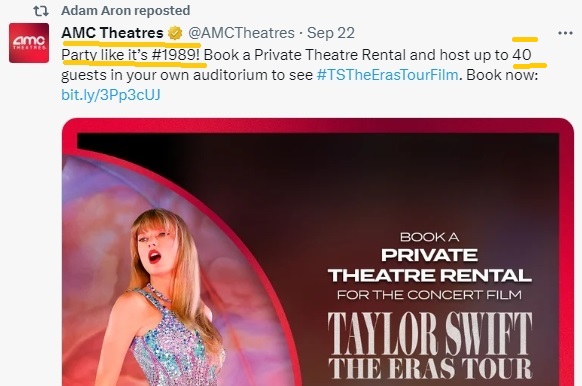Click the 'TAYLOR SWIFT' title in the image
The width and height of the screenshot is (582, 386).
(x=430, y=333)
